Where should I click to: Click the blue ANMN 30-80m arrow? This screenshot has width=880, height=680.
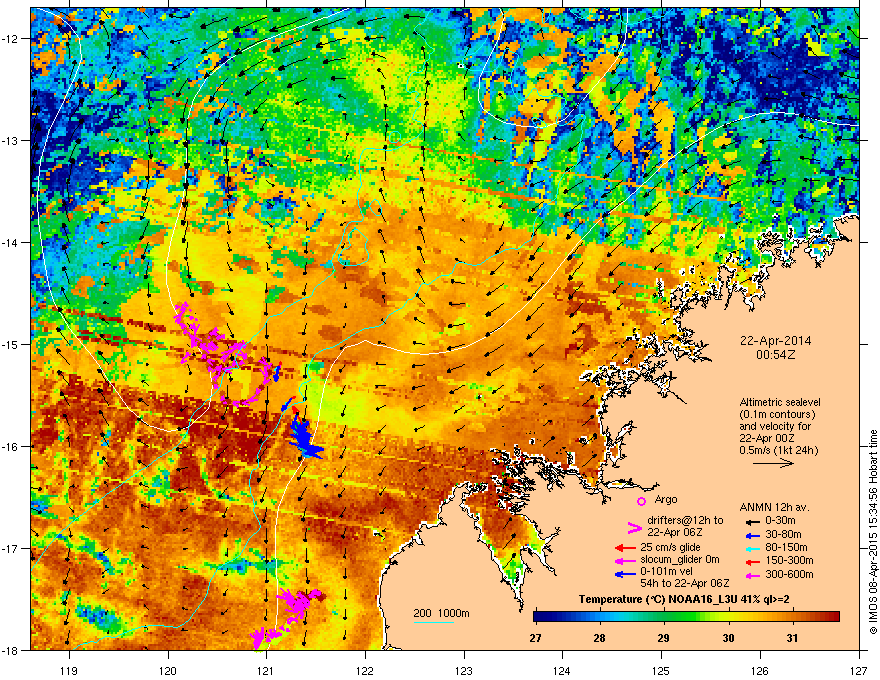[755, 535]
